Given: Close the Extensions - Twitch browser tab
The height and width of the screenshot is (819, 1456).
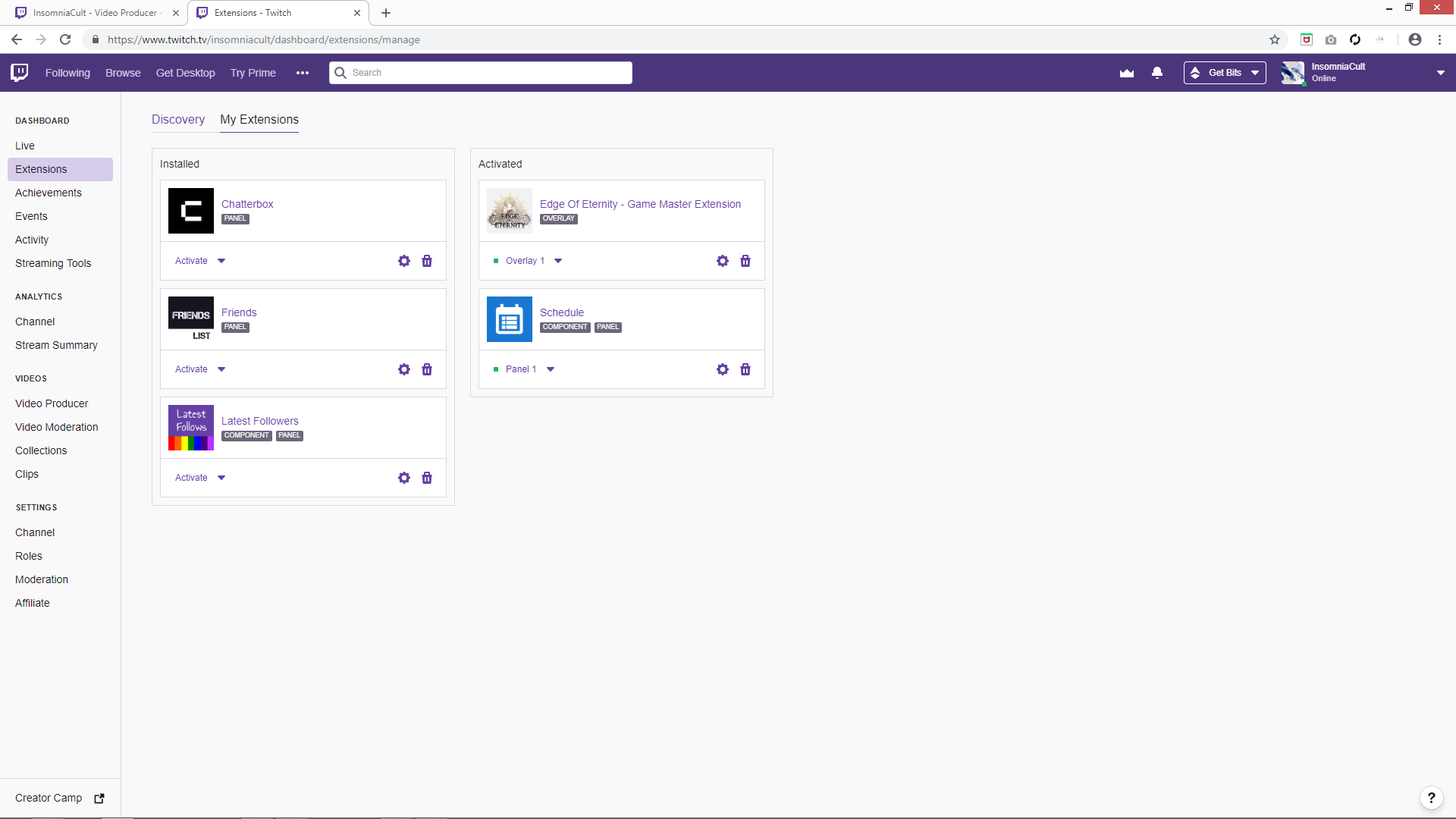Looking at the screenshot, I should coord(357,13).
